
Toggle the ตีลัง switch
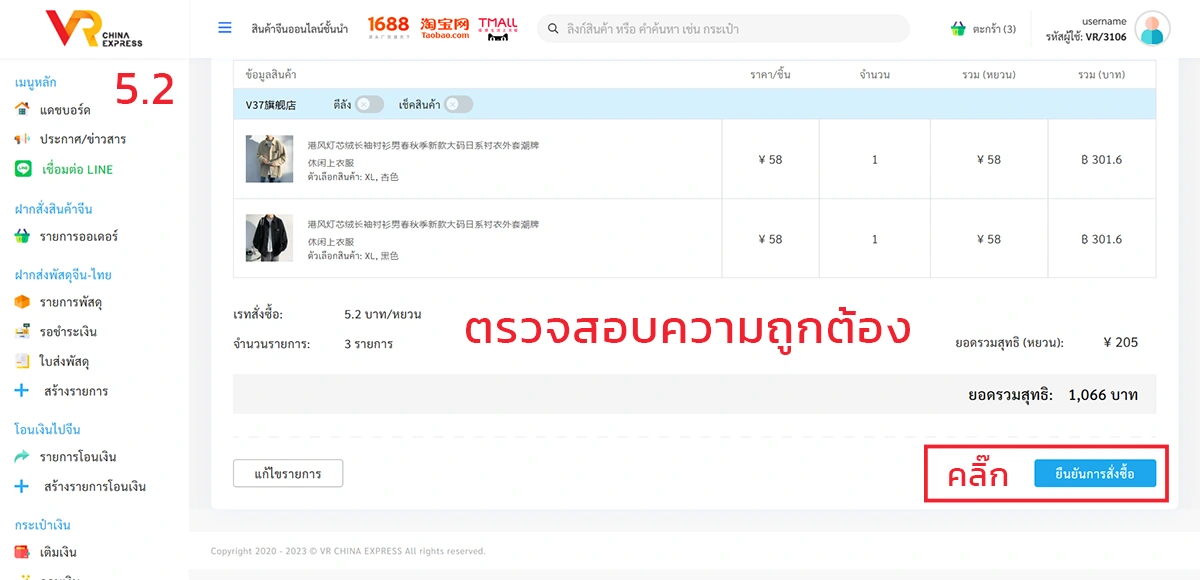(x=368, y=104)
